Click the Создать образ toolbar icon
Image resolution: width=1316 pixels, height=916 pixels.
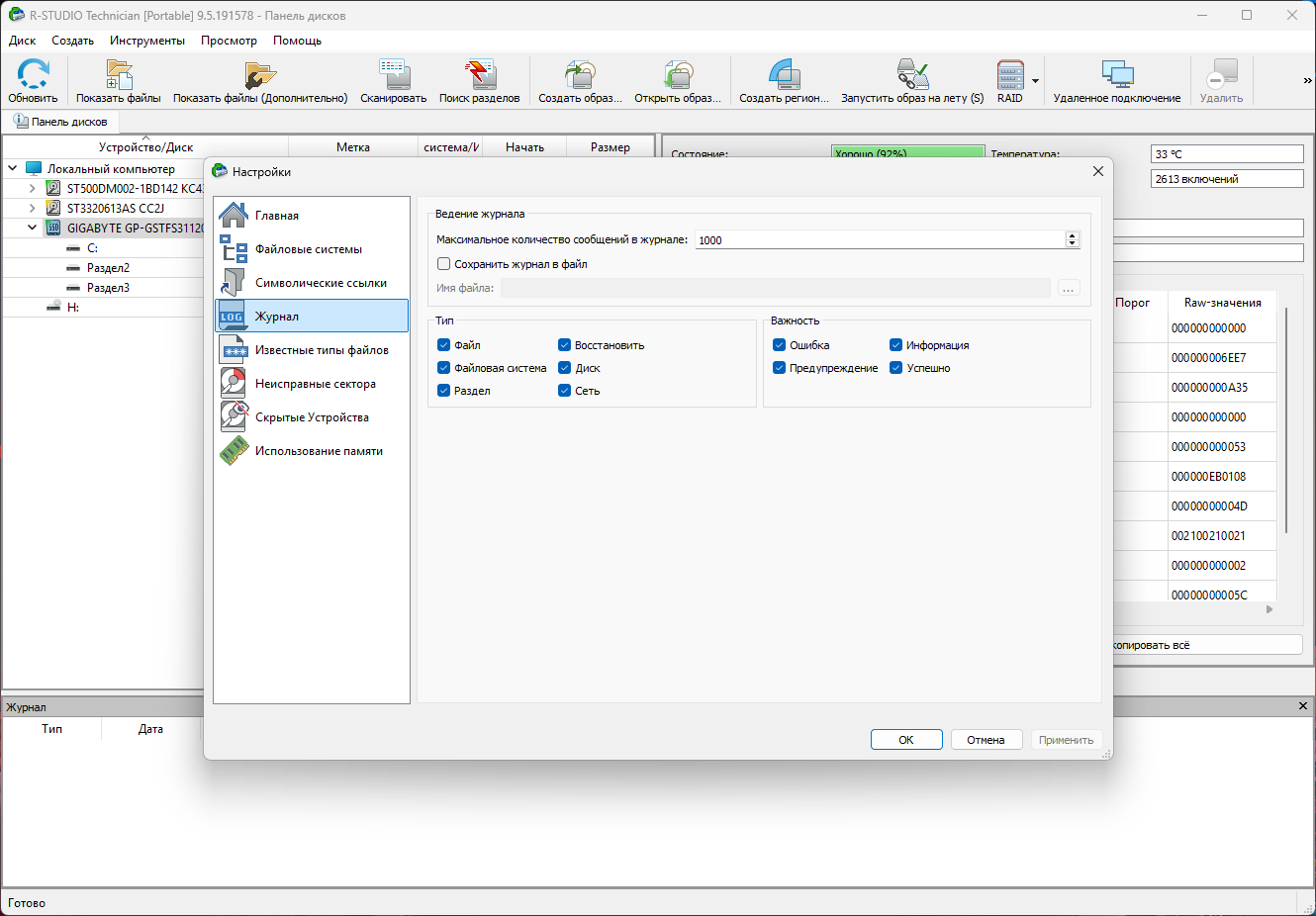coord(580,81)
